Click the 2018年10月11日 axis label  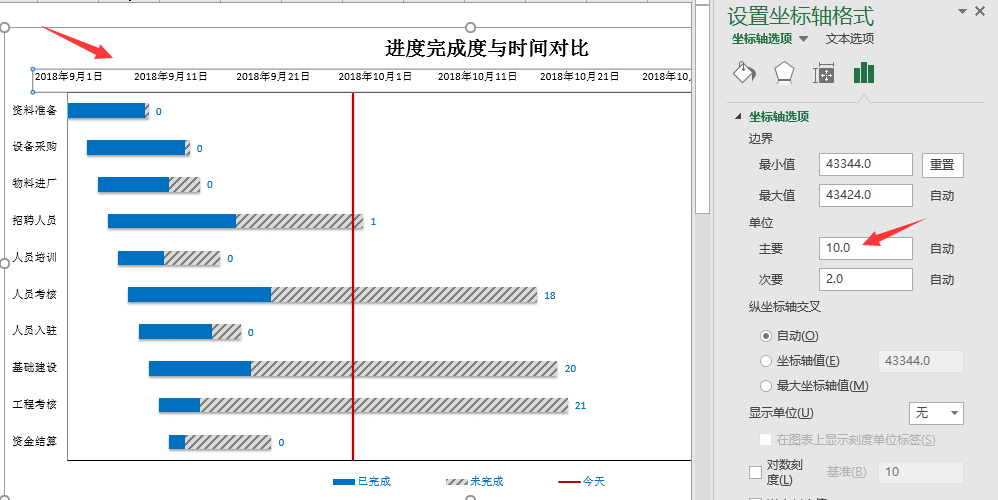477,76
